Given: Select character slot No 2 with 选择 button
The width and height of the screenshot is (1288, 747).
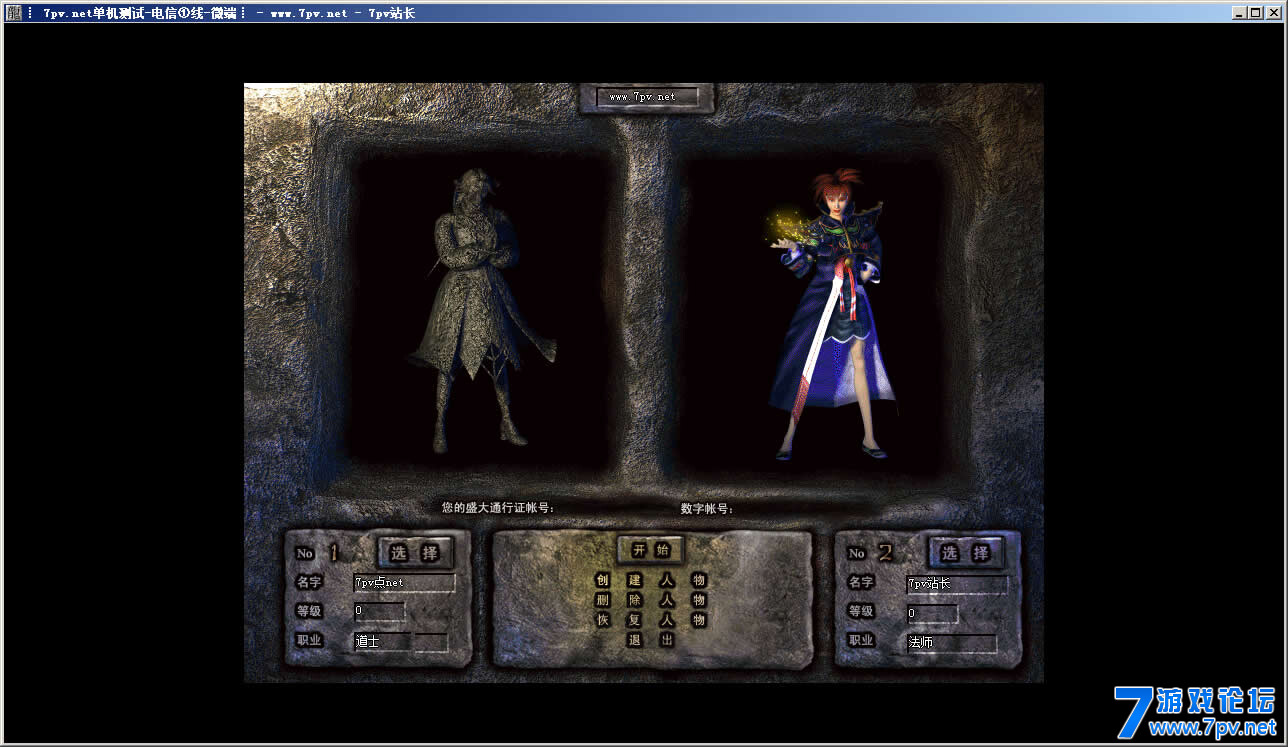Looking at the screenshot, I should point(966,552).
